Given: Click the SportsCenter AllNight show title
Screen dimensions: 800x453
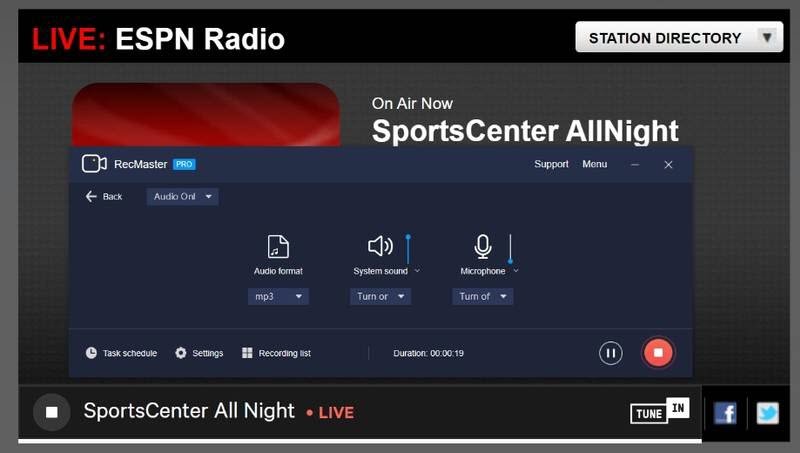Looking at the screenshot, I should (525, 132).
